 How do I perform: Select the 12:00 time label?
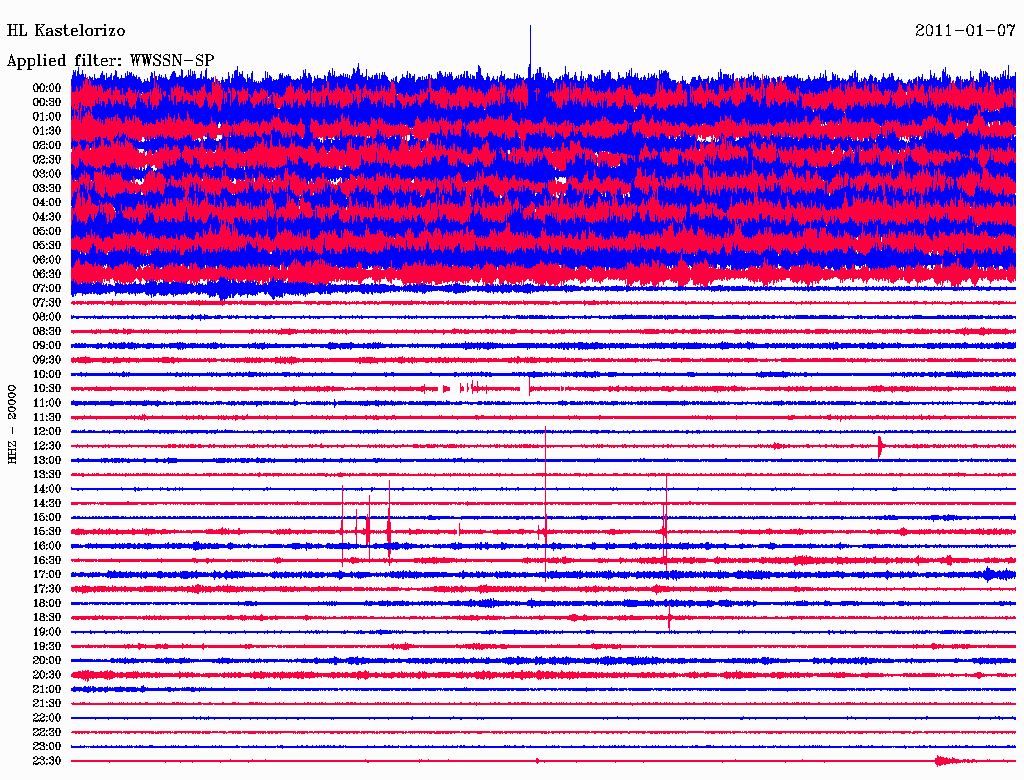(x=47, y=431)
